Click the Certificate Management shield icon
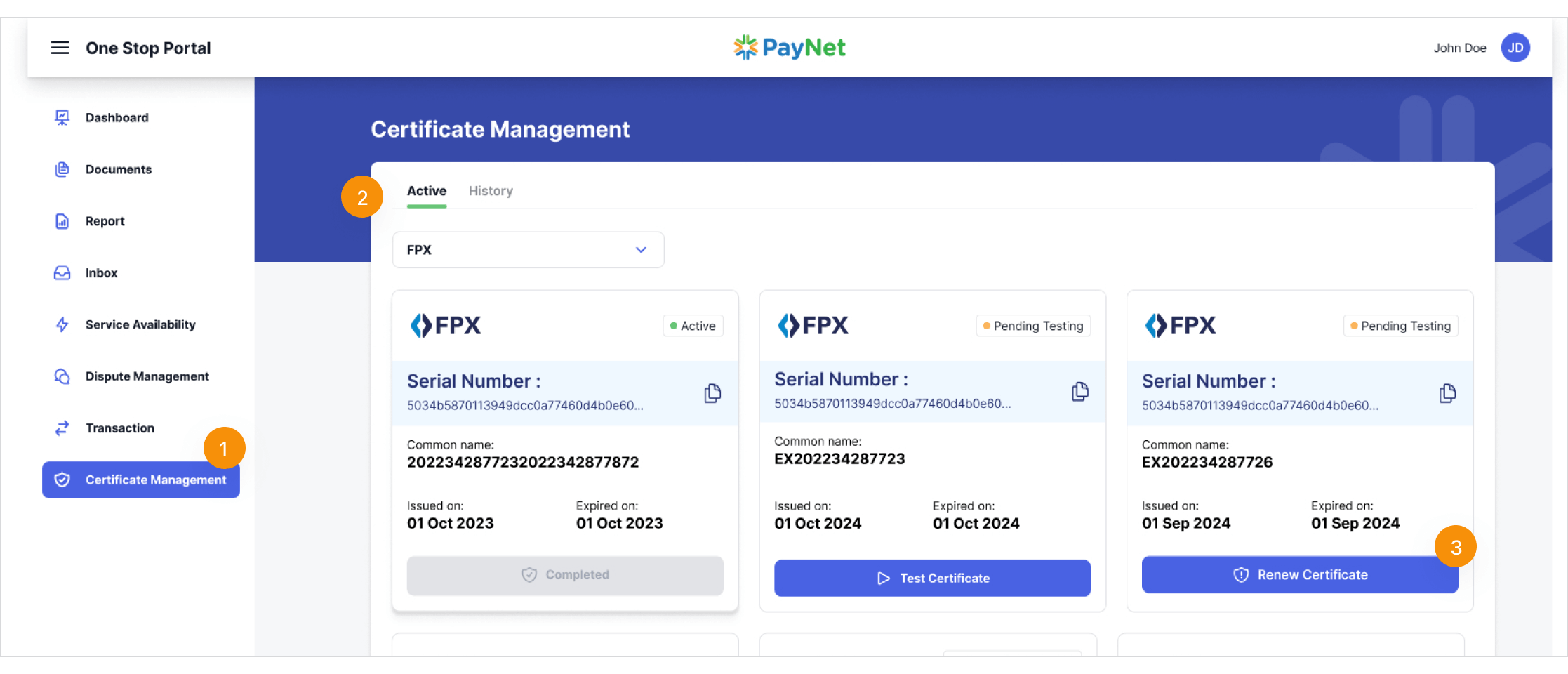Image resolution: width=1568 pixels, height=674 pixels. 62,480
